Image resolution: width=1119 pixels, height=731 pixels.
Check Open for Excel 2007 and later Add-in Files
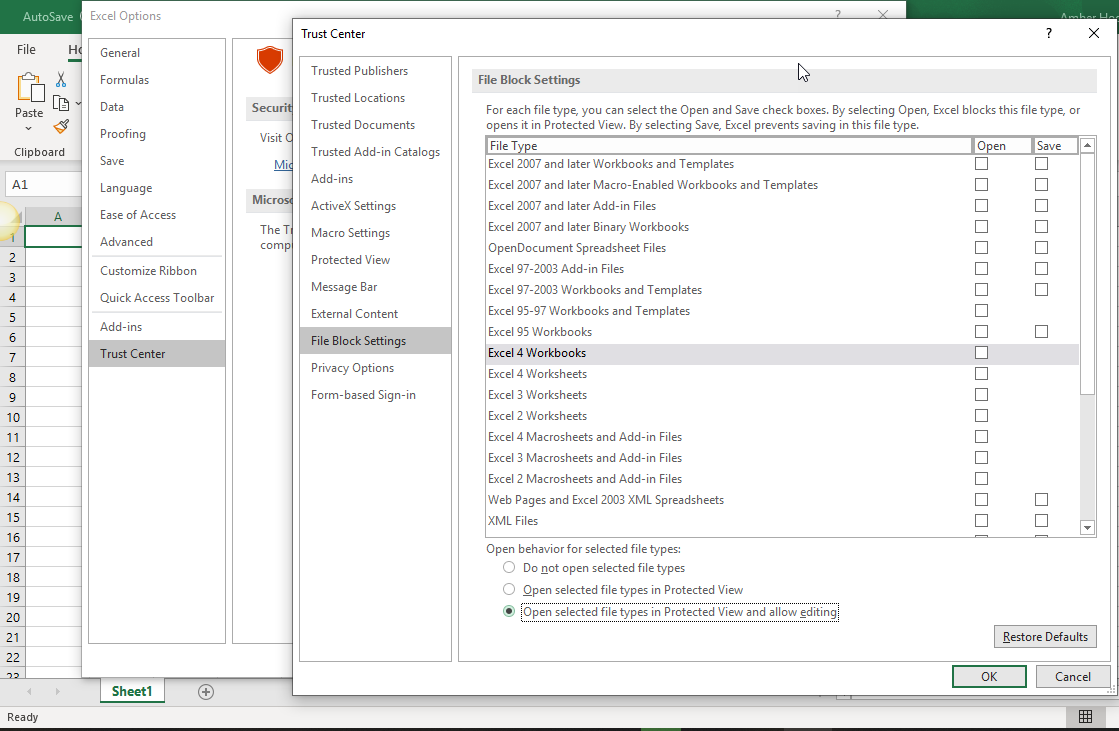[981, 206]
